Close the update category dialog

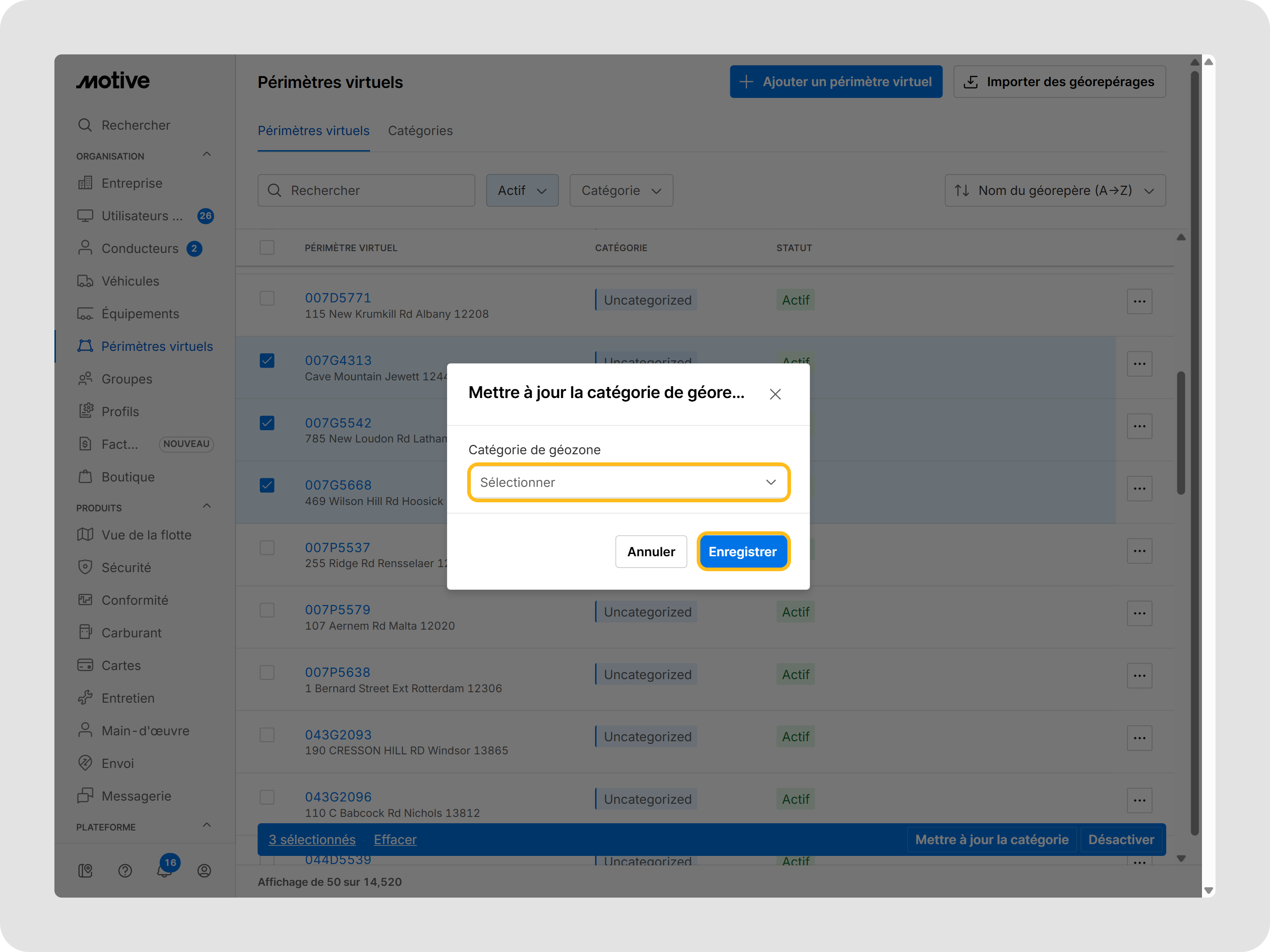[775, 394]
